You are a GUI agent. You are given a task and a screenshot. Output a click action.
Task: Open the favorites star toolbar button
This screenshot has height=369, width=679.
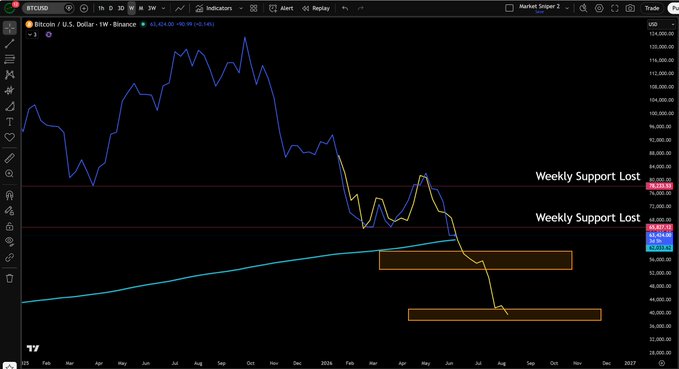pos(10,366)
